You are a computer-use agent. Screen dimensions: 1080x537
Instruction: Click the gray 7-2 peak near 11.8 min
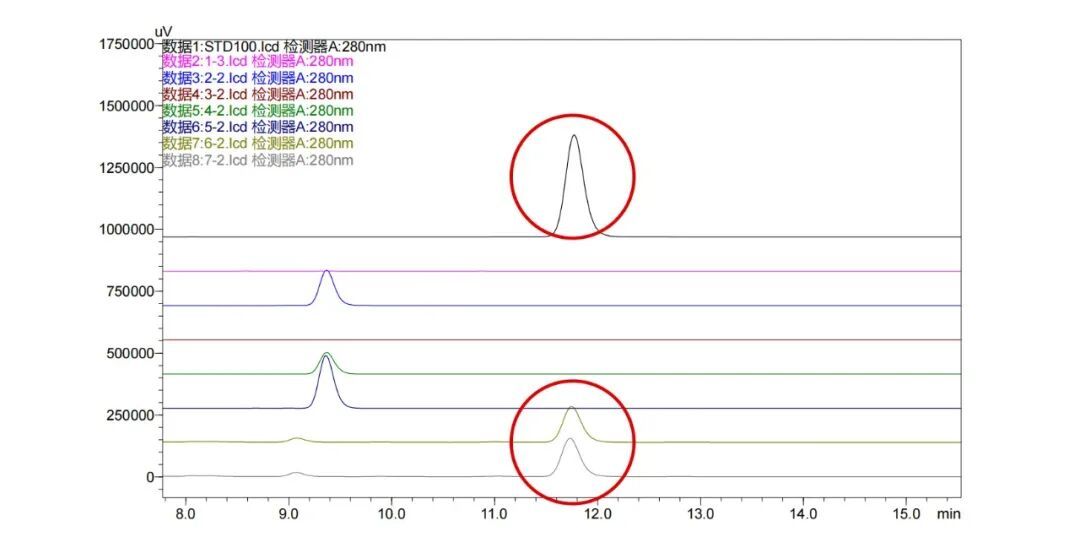pyautogui.click(x=570, y=439)
